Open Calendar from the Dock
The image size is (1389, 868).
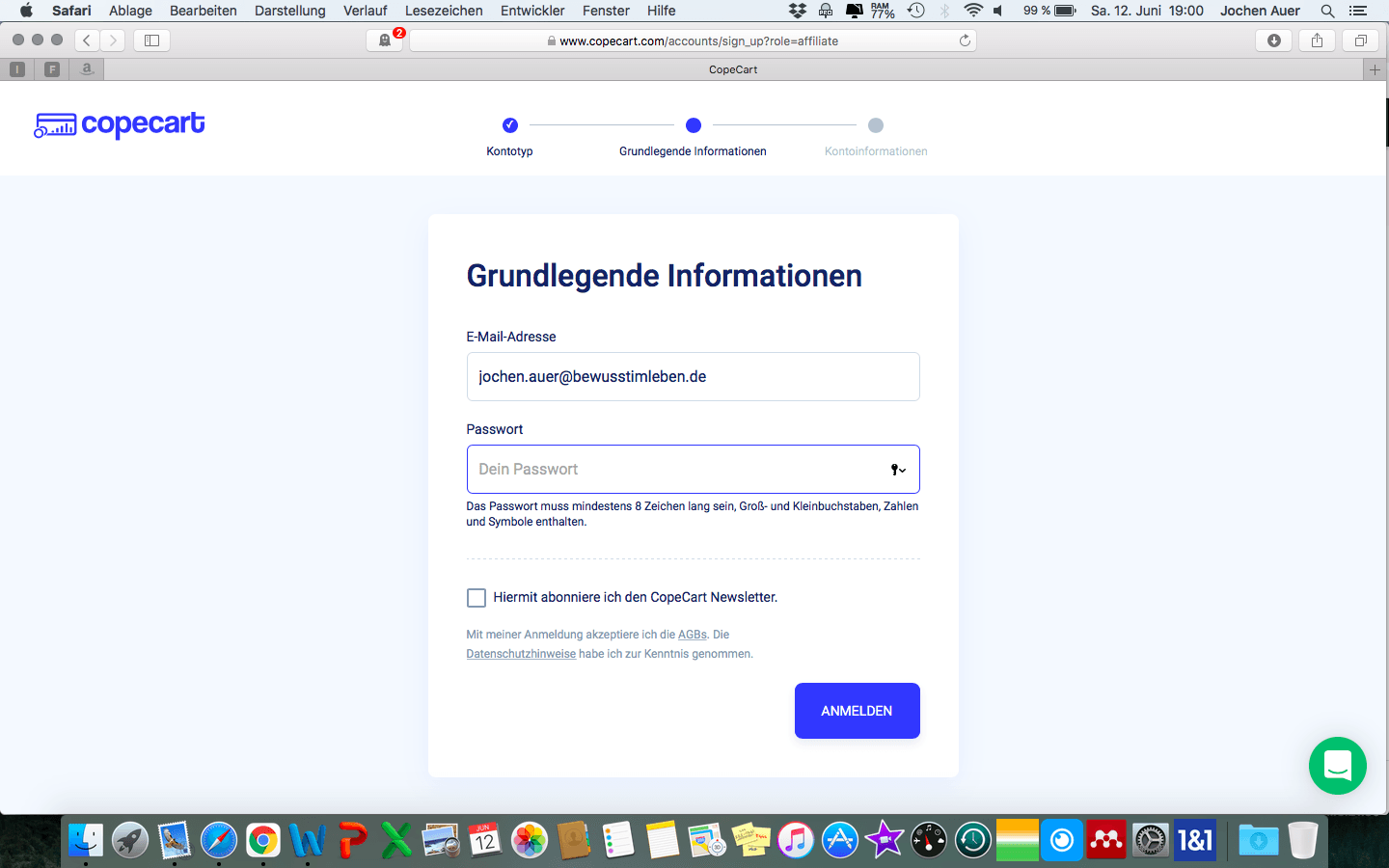point(485,840)
